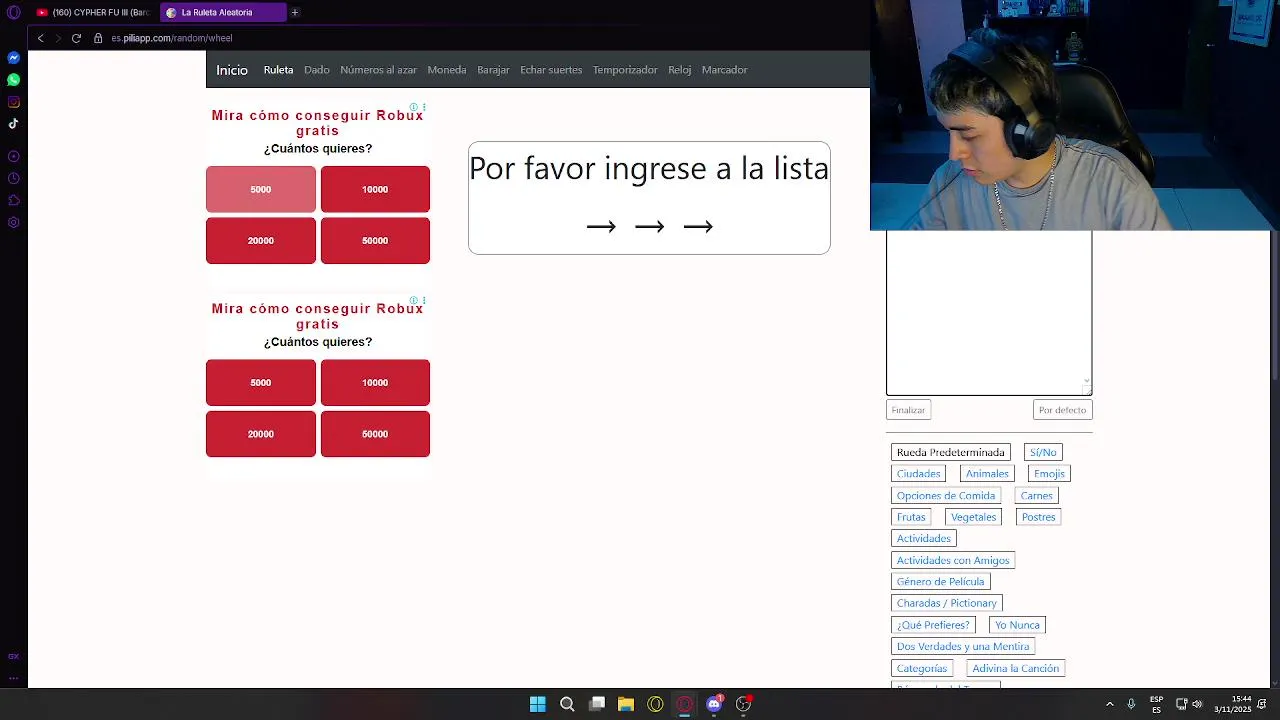The width and height of the screenshot is (1280, 720).
Task: Select Actividades con Amigos preset
Action: [953, 561]
